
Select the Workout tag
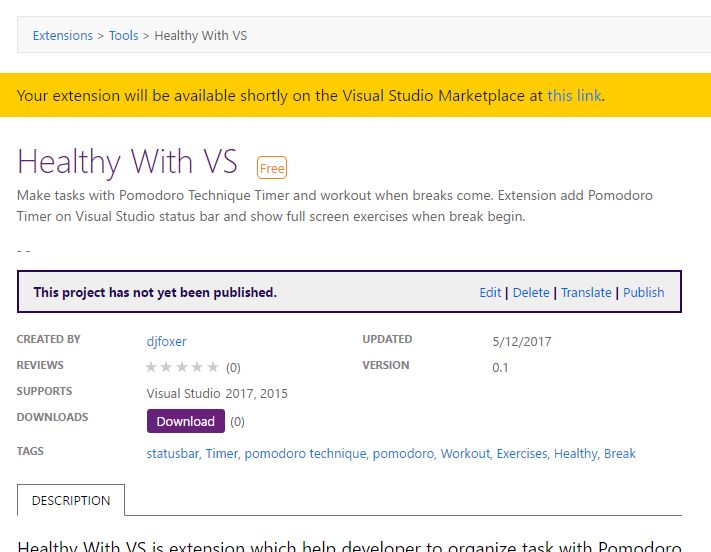pos(465,454)
